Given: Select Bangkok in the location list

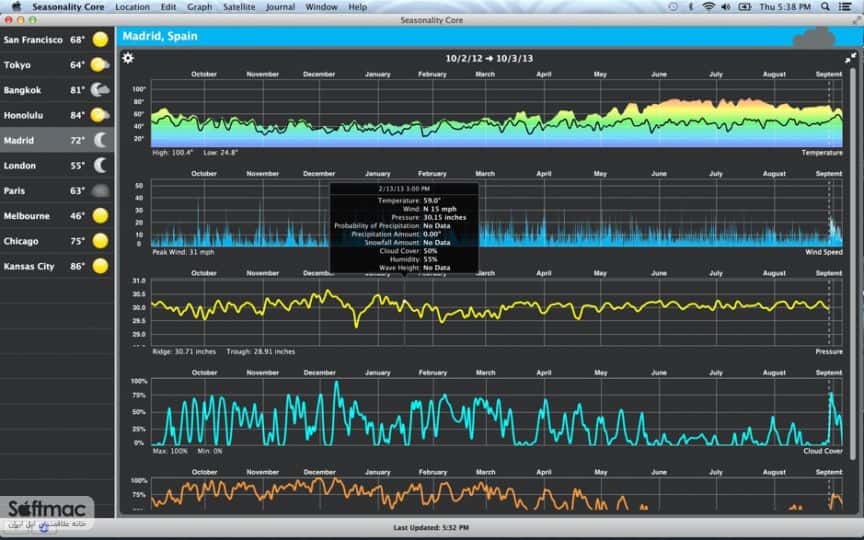Looking at the screenshot, I should (57, 90).
